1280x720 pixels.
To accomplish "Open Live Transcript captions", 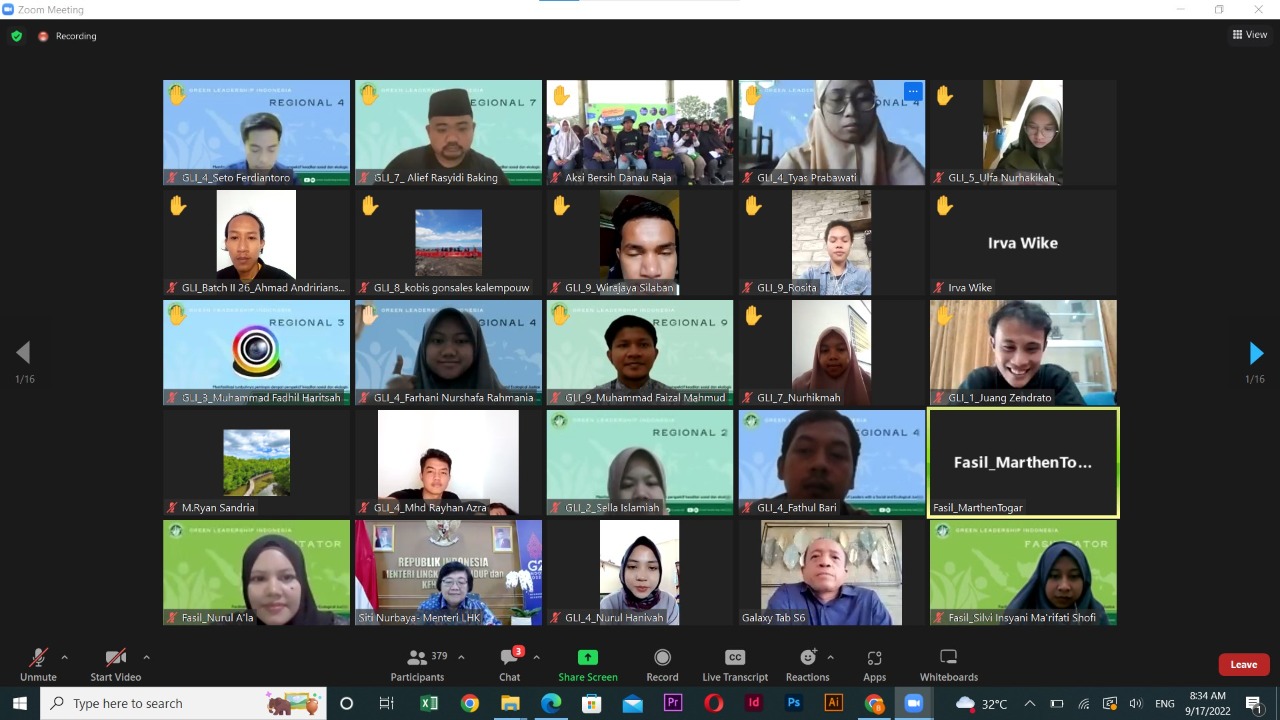I will (735, 664).
